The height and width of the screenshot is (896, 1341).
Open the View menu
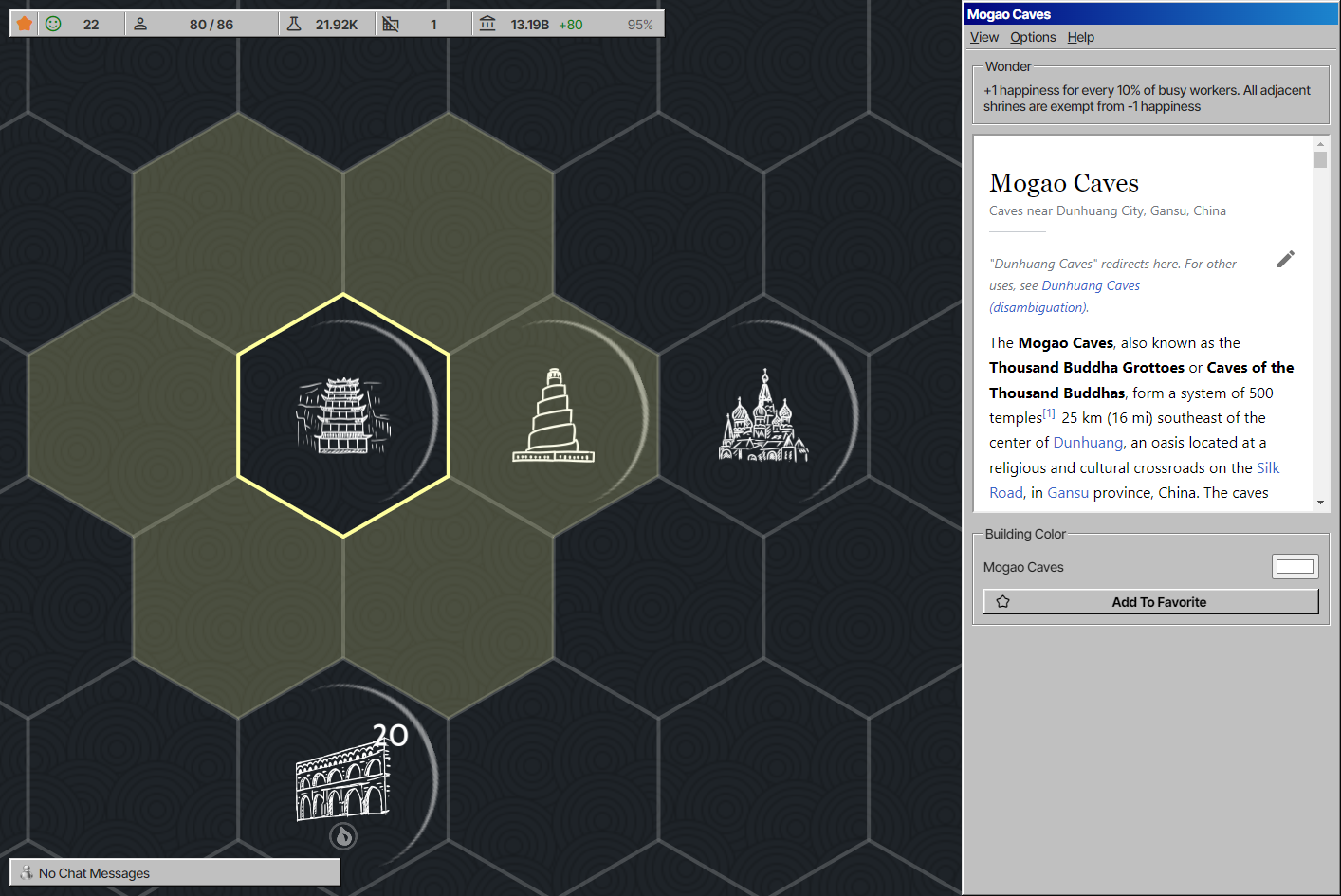983,37
